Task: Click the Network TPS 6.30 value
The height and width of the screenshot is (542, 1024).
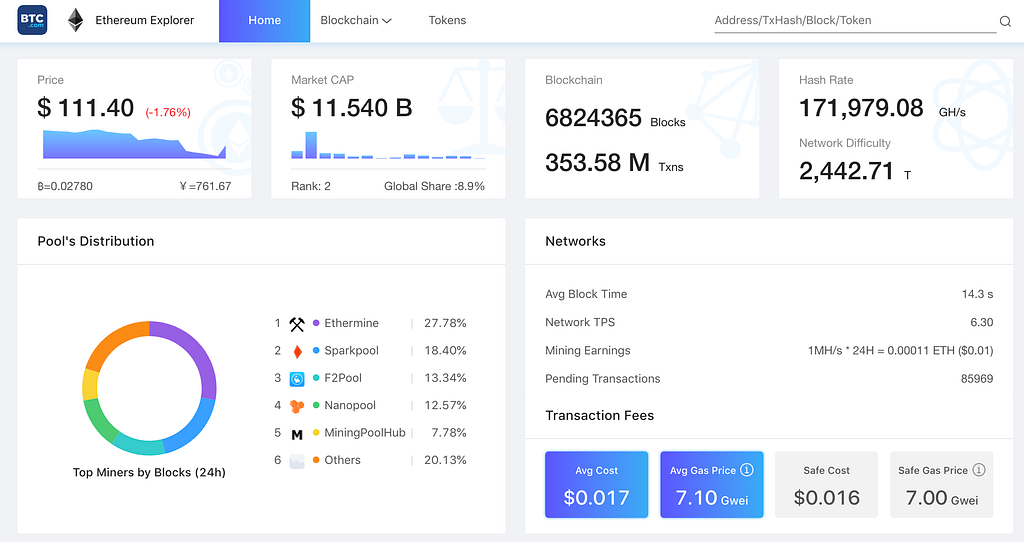Action: 982,322
